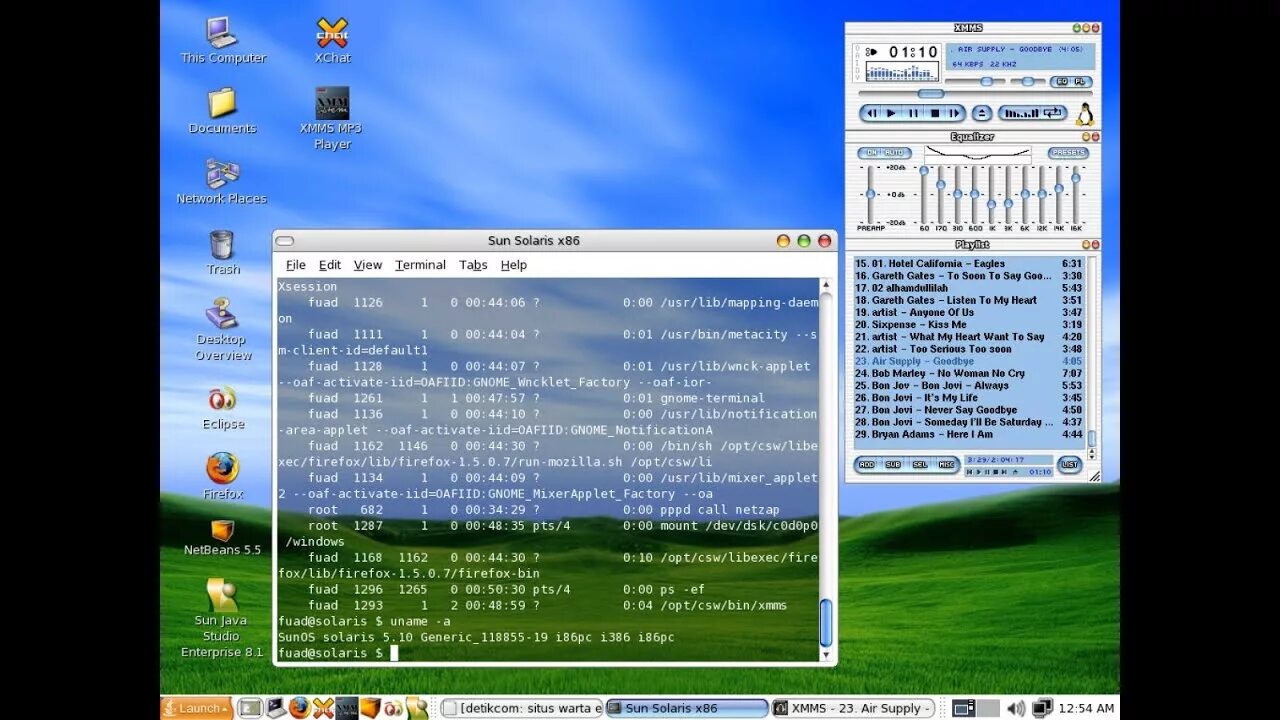Click the equalizer PREAMP slider
Viewport: 1280px width, 720px height.
click(x=870, y=195)
